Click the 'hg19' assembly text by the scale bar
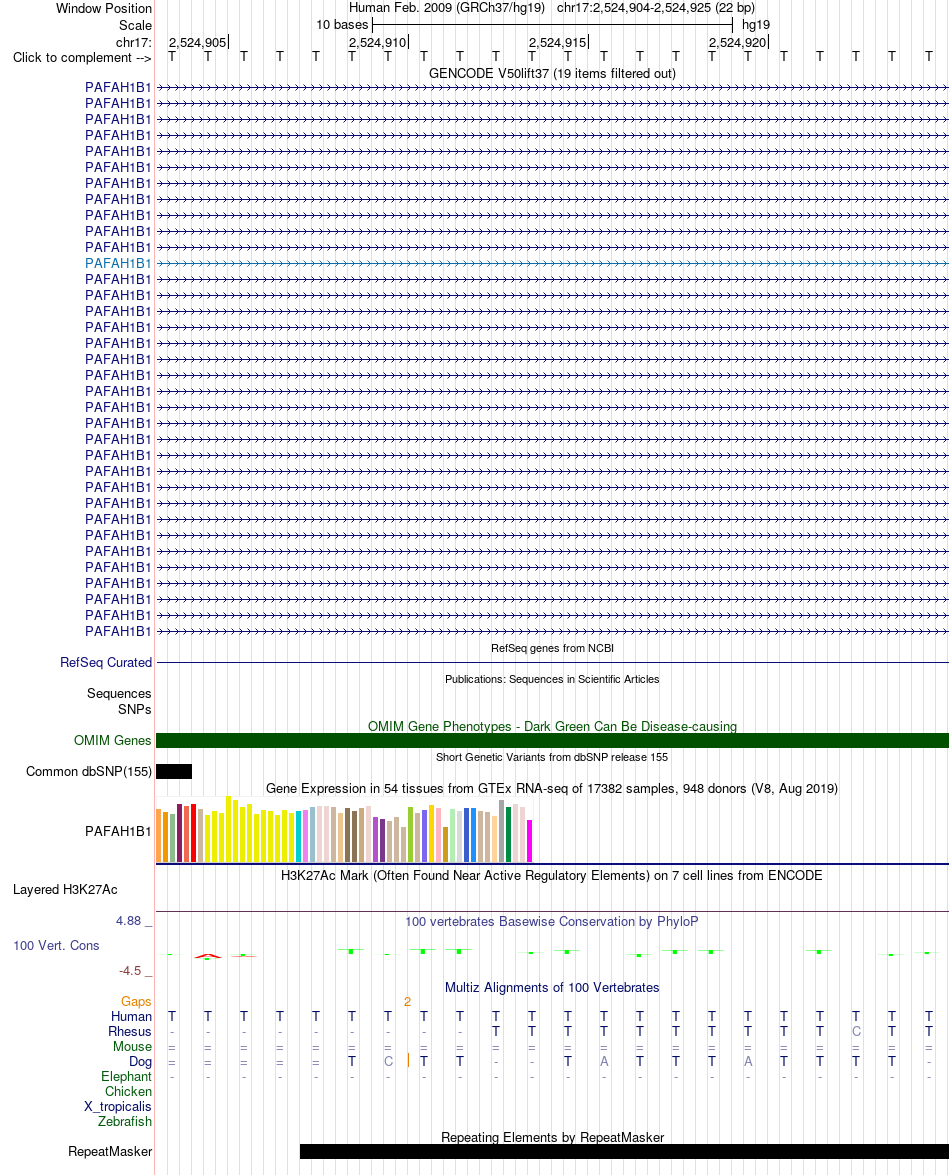This screenshot has width=950, height=1175. click(x=755, y=25)
